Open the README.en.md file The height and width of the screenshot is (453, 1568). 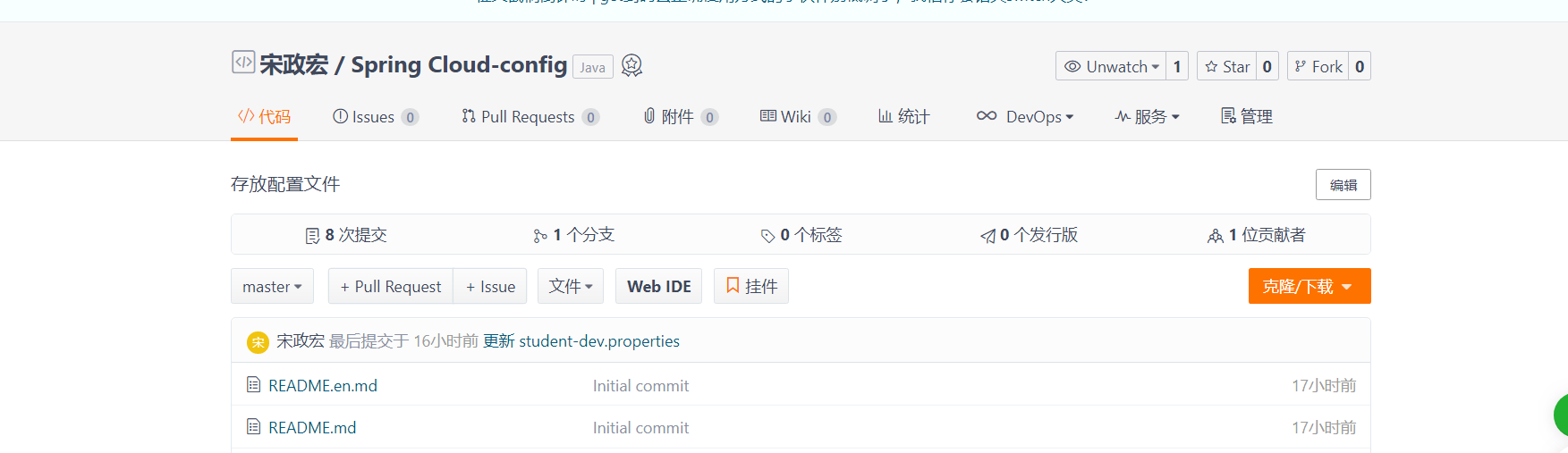click(323, 385)
